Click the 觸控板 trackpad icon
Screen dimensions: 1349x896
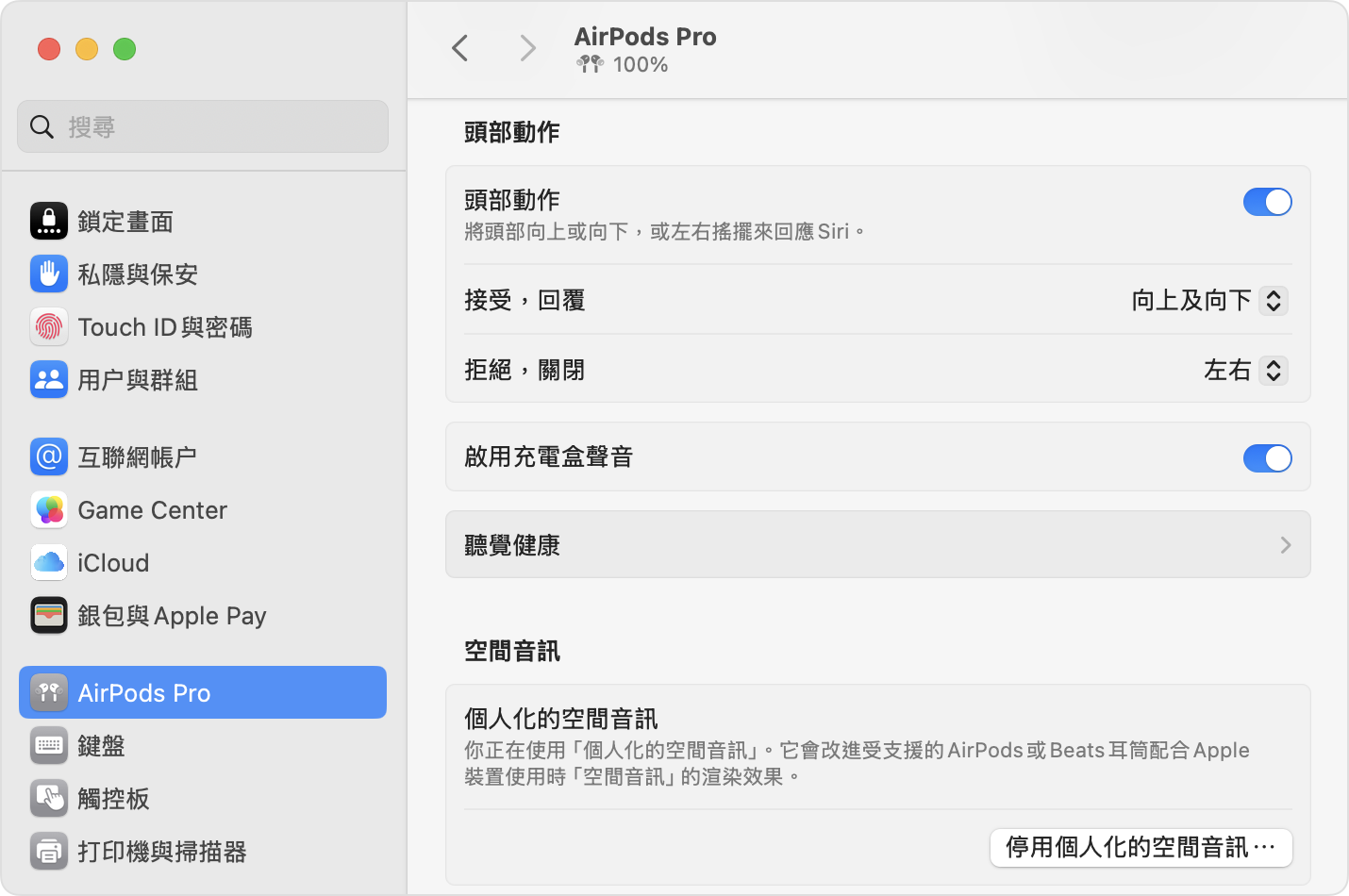(49, 798)
